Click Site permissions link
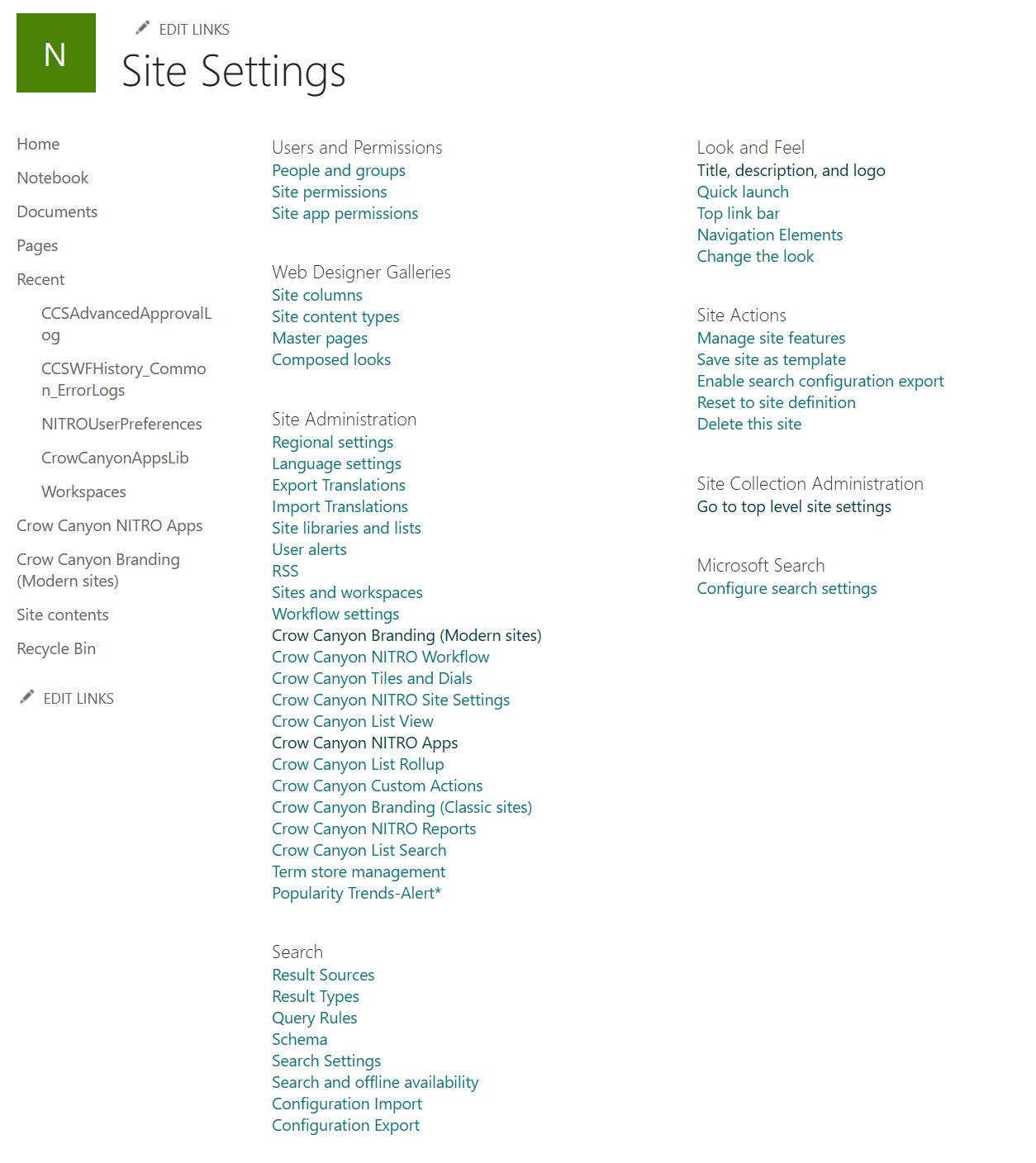Viewport: 1036px width, 1163px height. (x=329, y=192)
